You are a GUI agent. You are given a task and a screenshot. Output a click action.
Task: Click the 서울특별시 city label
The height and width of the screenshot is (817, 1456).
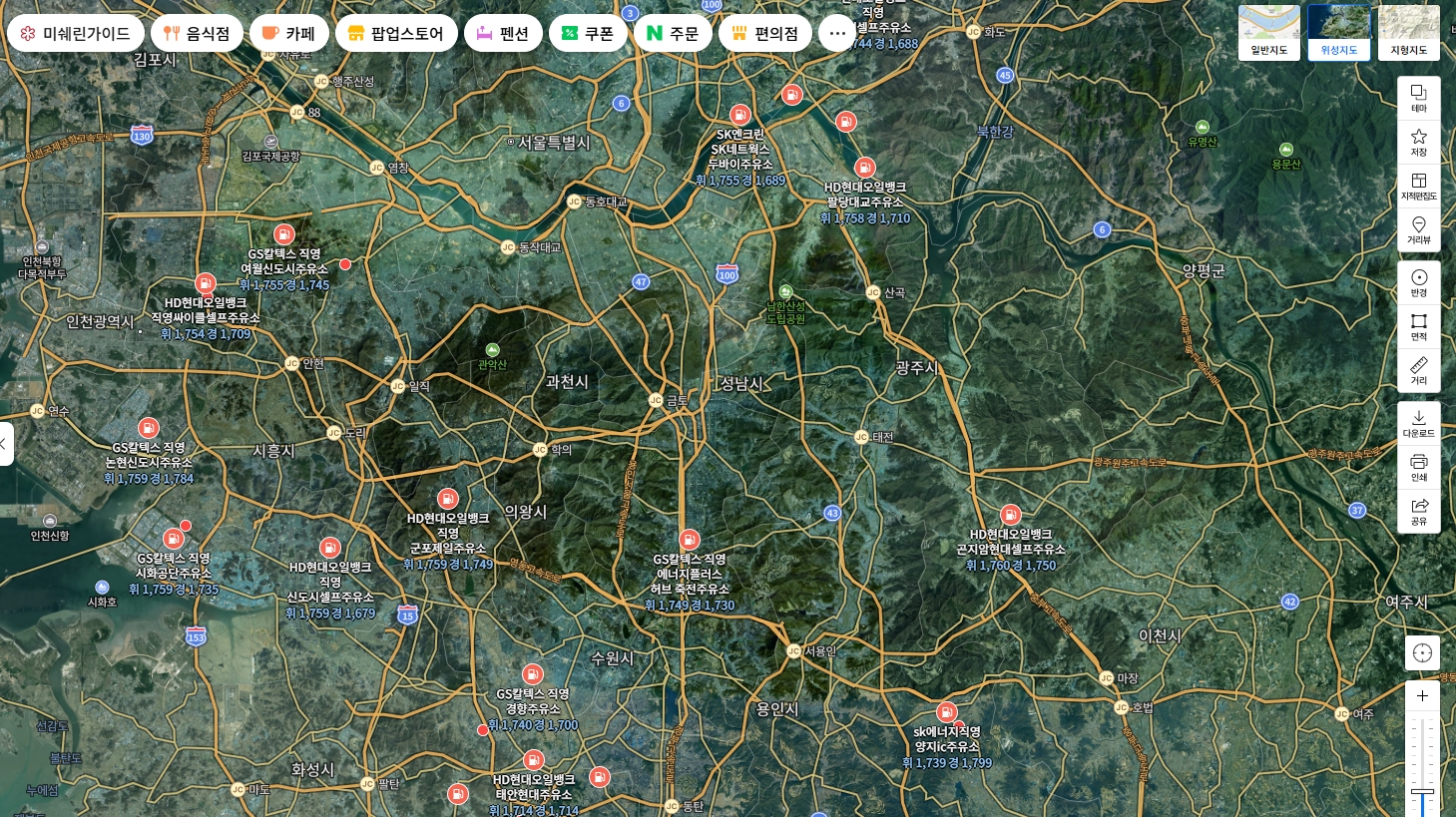click(x=554, y=143)
